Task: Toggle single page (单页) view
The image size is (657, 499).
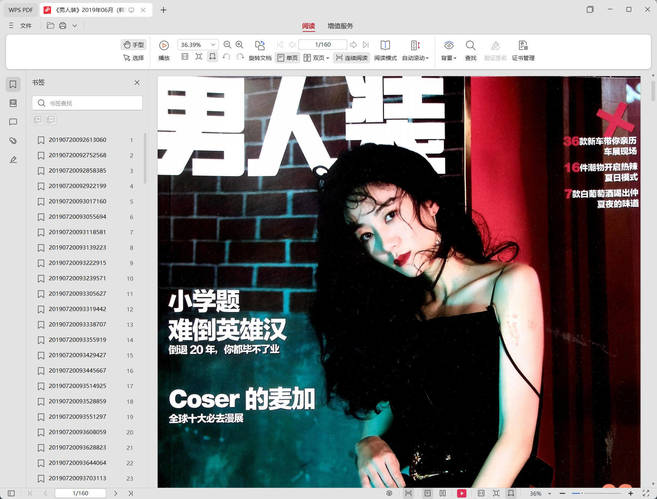Action: 288,58
